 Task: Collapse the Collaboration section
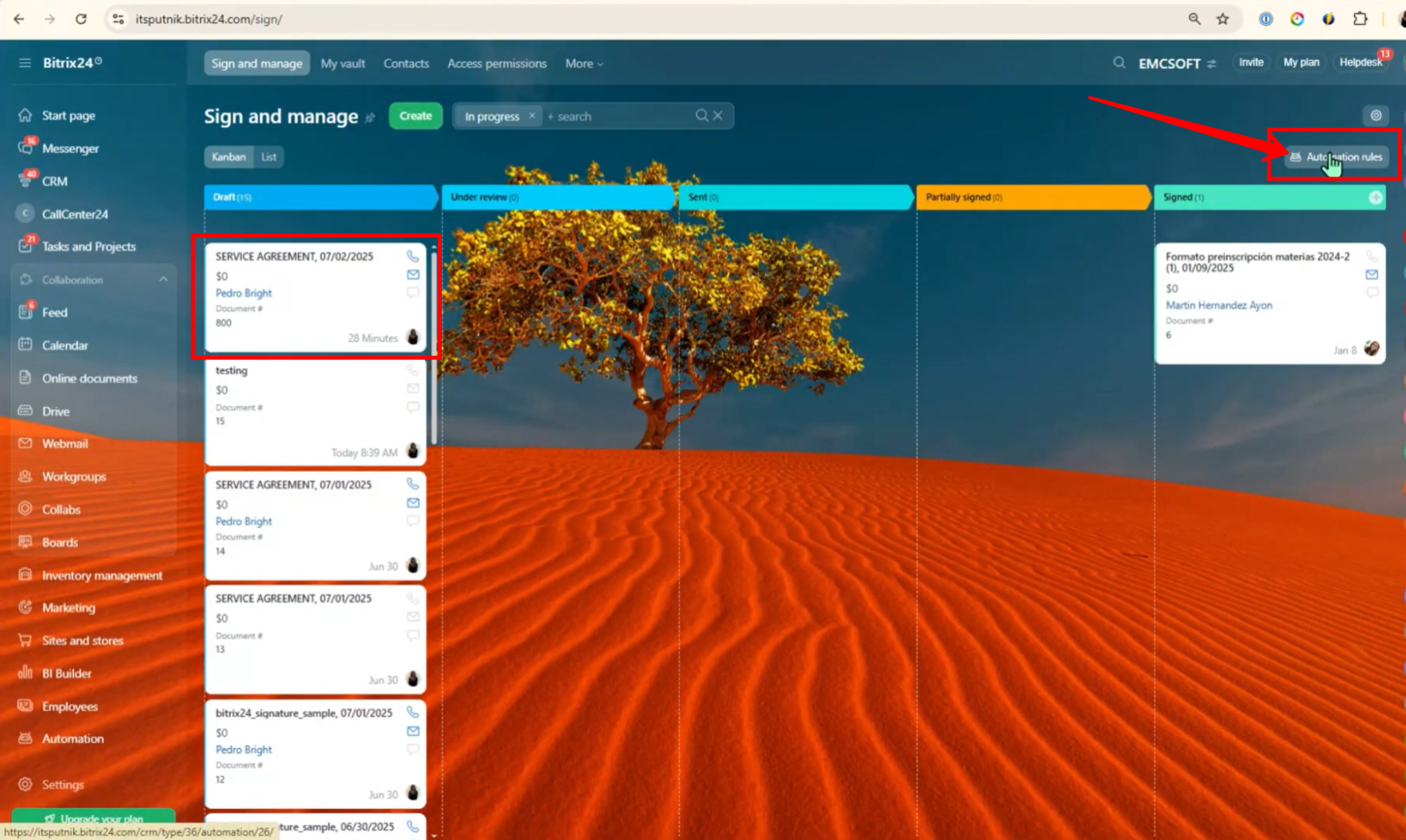point(163,279)
